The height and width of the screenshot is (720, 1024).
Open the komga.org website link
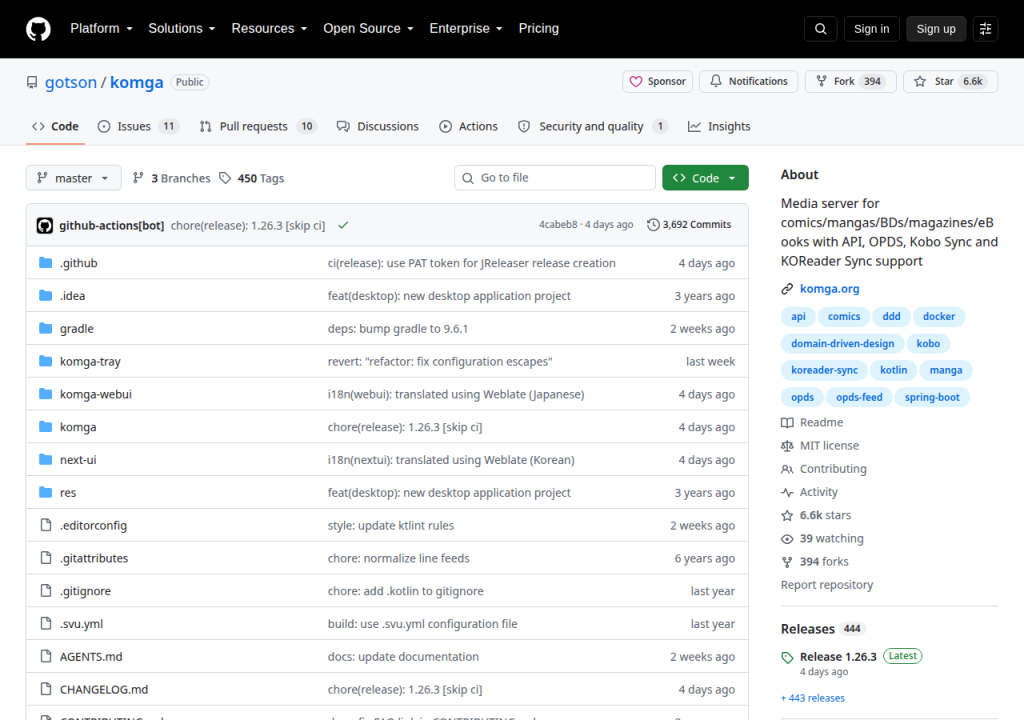pos(829,289)
